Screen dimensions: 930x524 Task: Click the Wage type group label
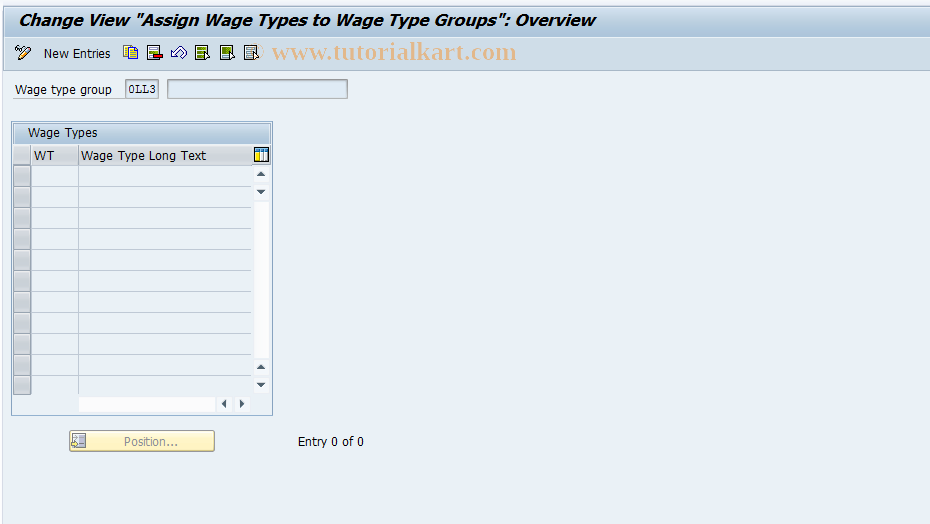63,90
